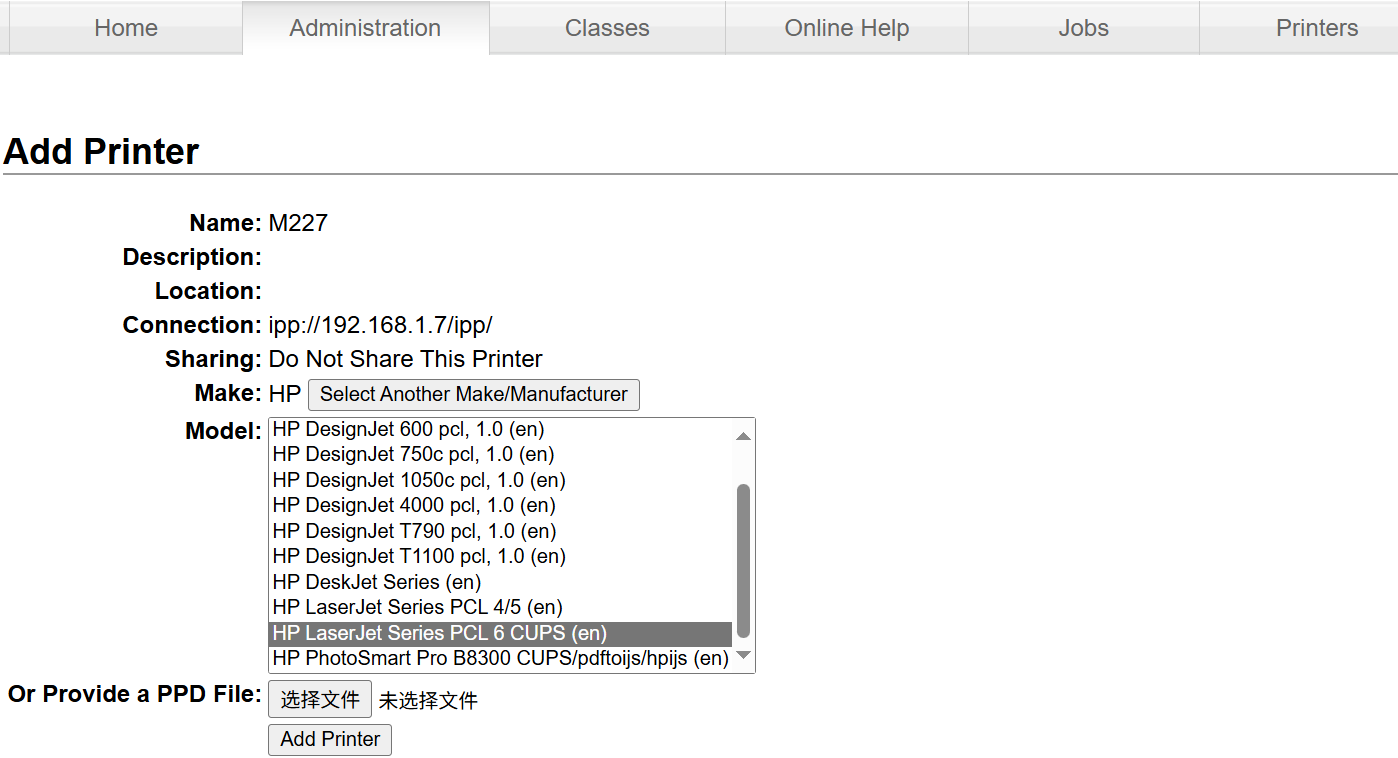Open the Home tab
Screen dimensions: 1398x758
click(126, 28)
